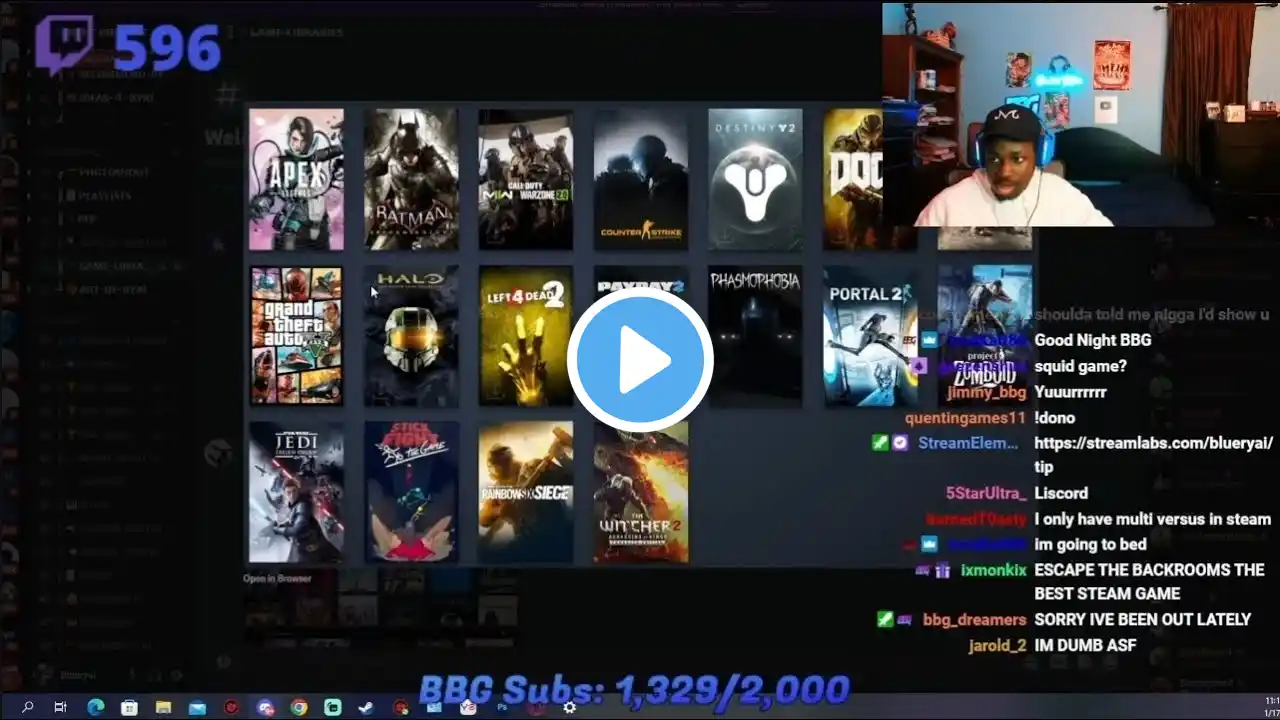Screen dimensions: 1280x720
Task: Open the Destiny 2 game cover
Action: point(755,179)
